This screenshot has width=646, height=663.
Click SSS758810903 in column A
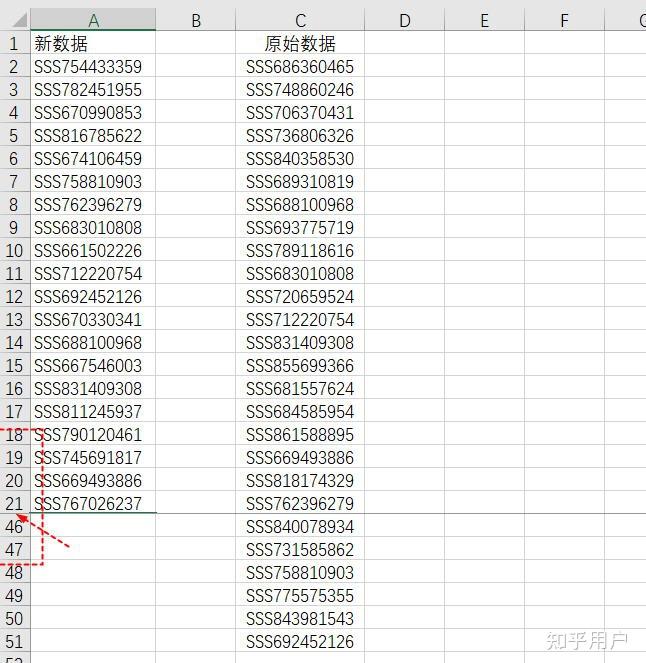coord(93,181)
